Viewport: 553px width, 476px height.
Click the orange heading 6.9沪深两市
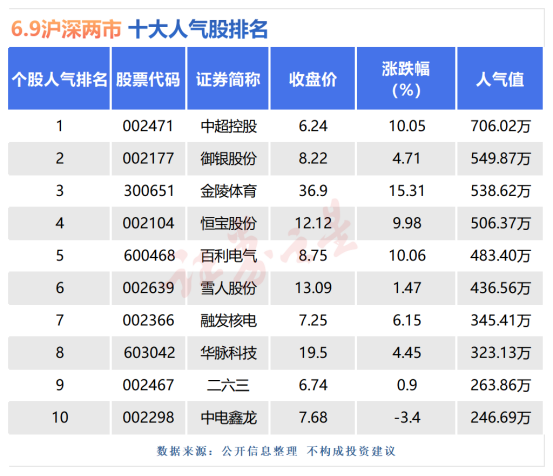[66, 29]
